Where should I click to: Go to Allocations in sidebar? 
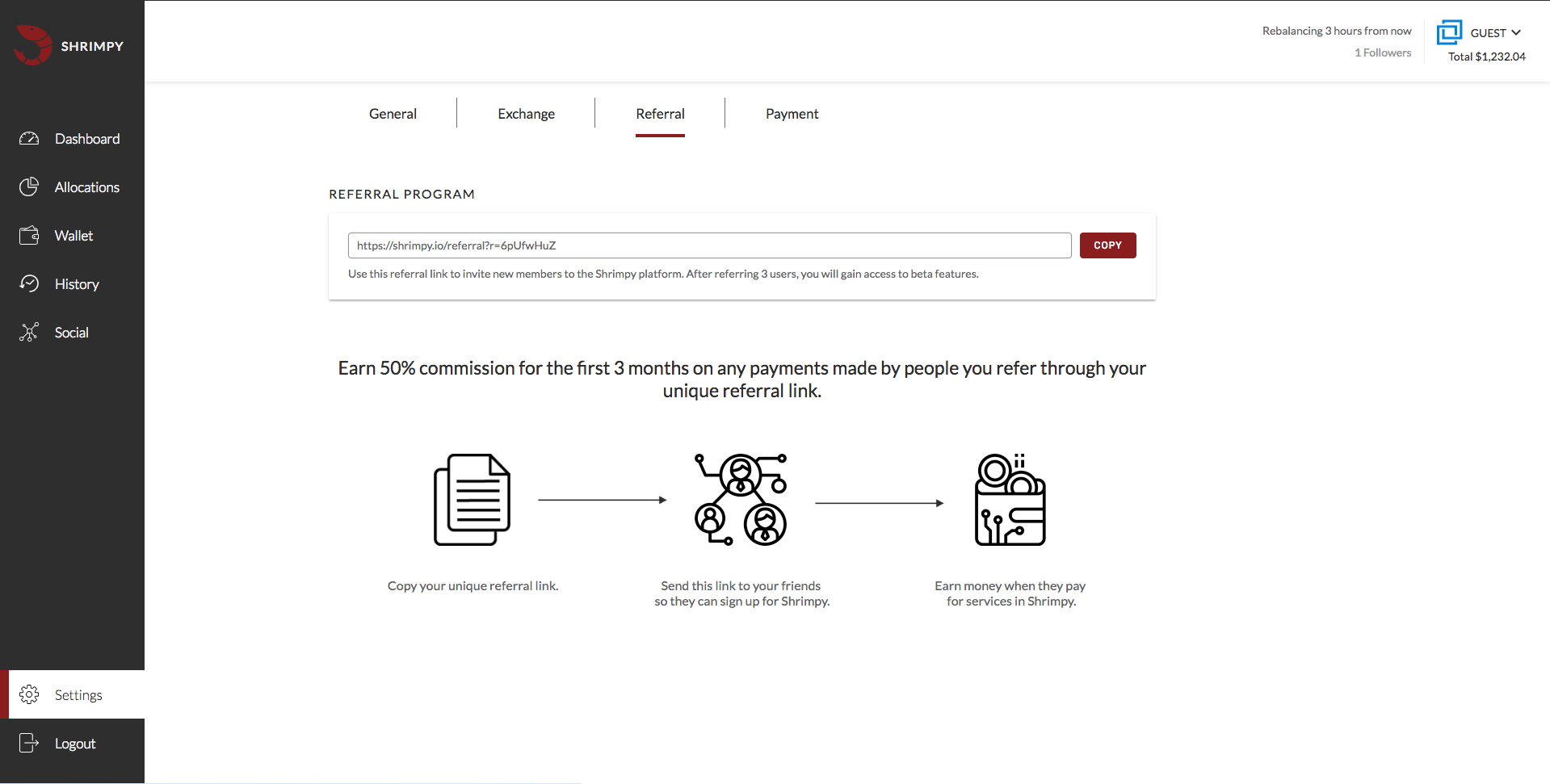(x=87, y=187)
